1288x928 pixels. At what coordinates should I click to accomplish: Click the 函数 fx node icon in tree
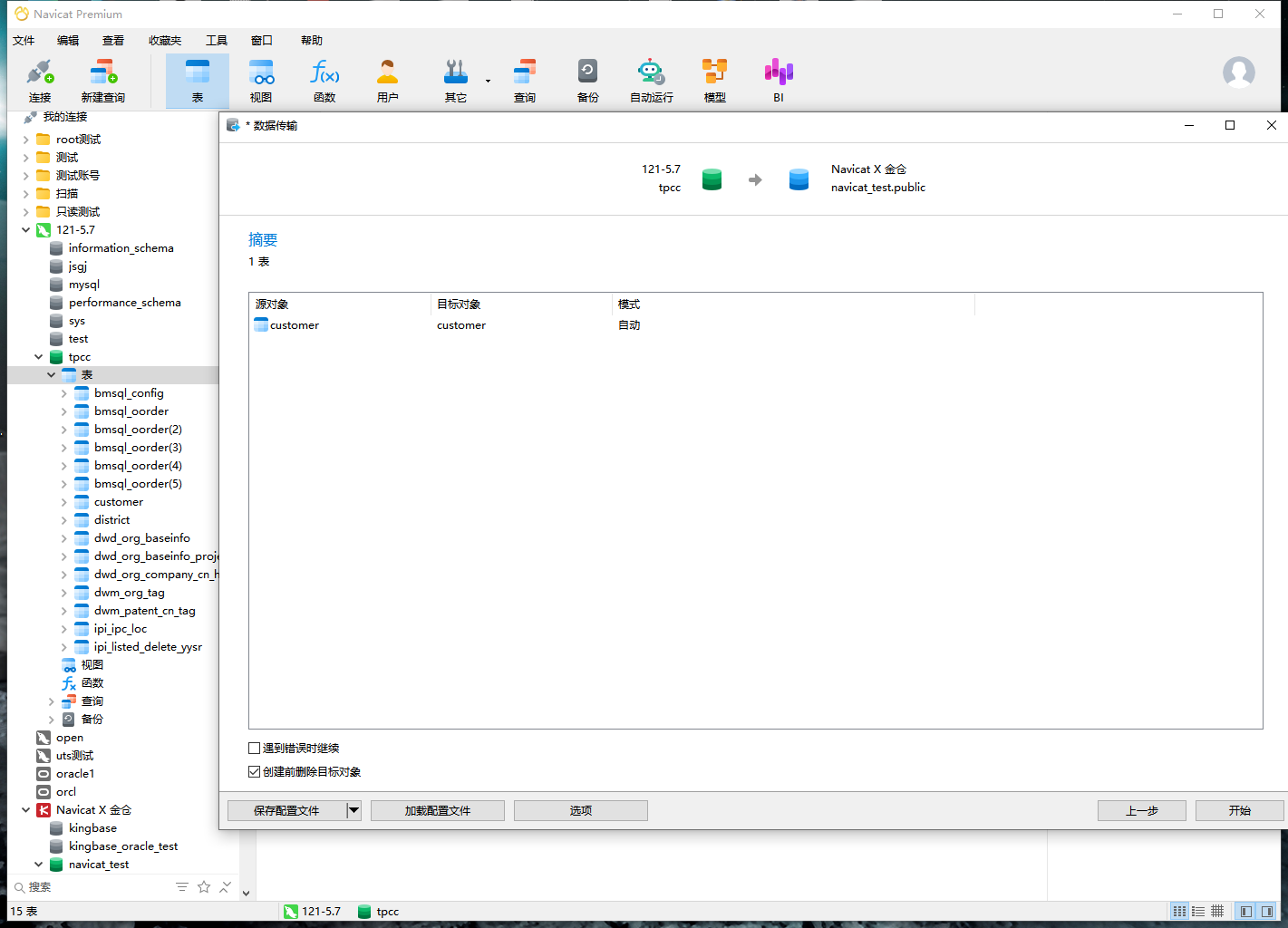point(69,683)
